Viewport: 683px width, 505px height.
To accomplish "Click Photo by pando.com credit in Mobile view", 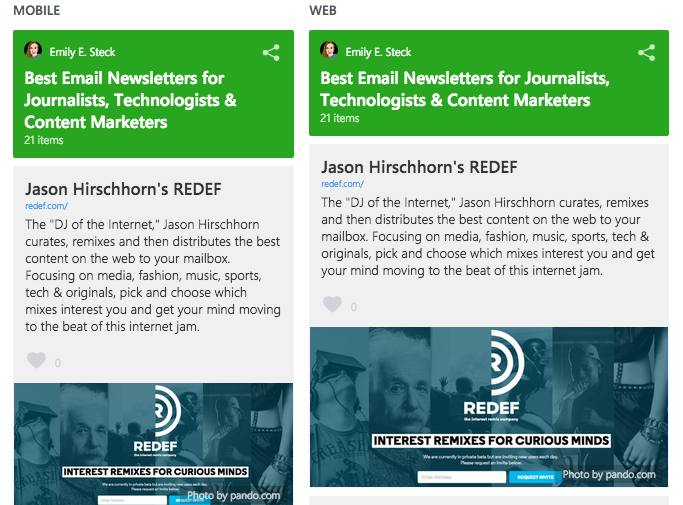I will (234, 496).
